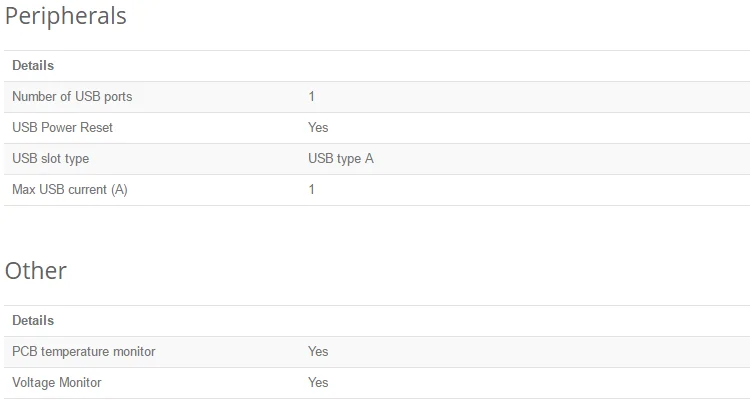Screen dimensions: 750x400
Task: Click the Other section heading
Action: [x=36, y=270]
